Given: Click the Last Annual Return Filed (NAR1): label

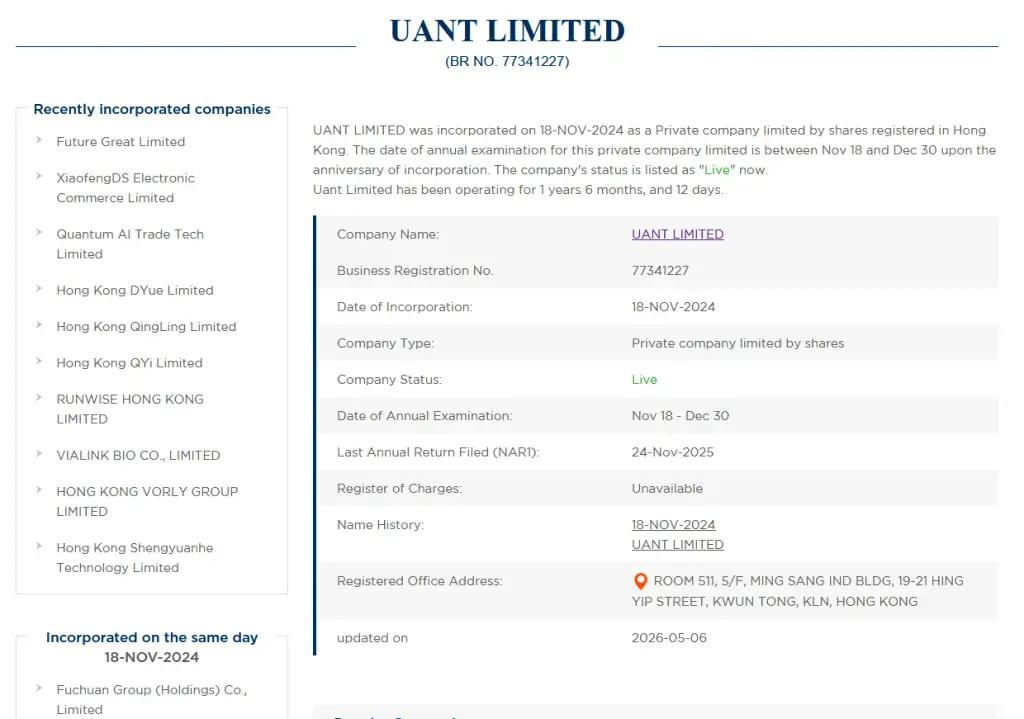Looking at the screenshot, I should click(x=438, y=453).
